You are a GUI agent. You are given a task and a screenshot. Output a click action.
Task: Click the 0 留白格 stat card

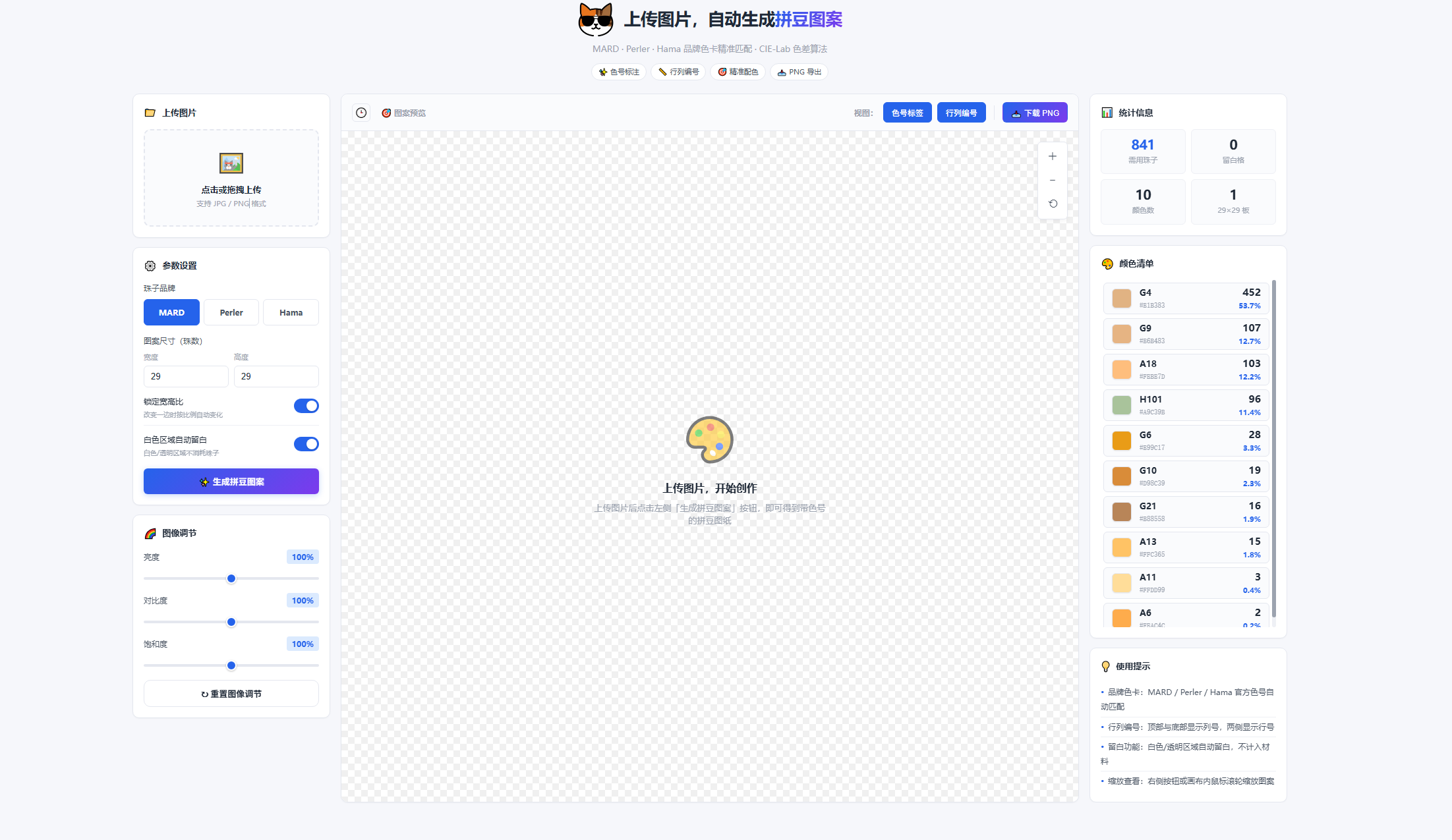tap(1233, 152)
